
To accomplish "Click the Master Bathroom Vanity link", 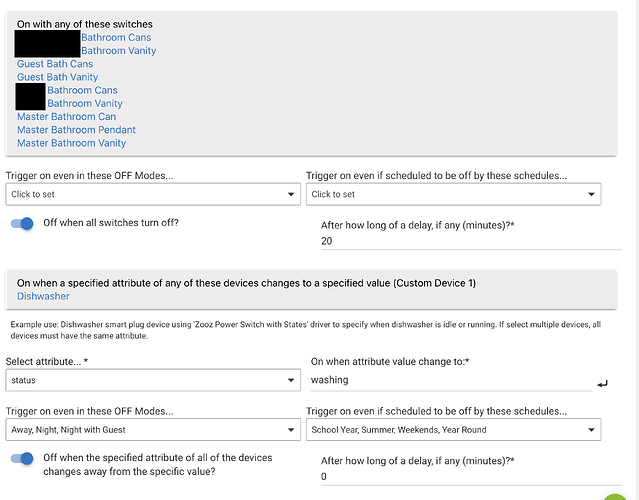I will click(71, 143).
